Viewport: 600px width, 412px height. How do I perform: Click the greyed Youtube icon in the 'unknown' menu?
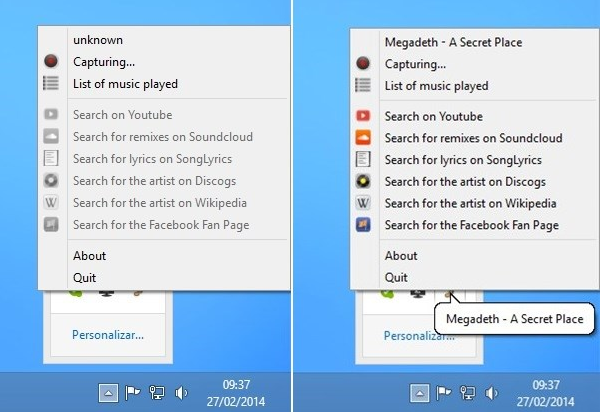[x=51, y=114]
